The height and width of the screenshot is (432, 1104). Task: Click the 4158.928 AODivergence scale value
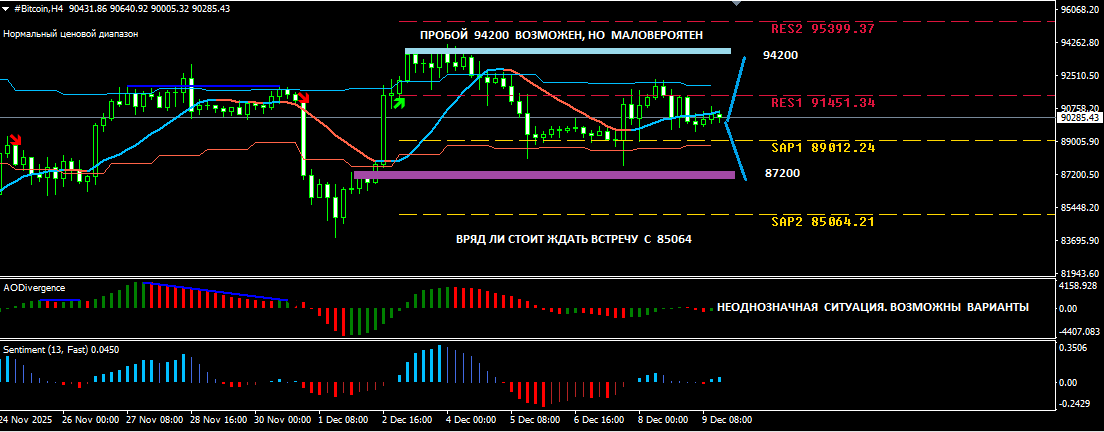pos(1078,286)
